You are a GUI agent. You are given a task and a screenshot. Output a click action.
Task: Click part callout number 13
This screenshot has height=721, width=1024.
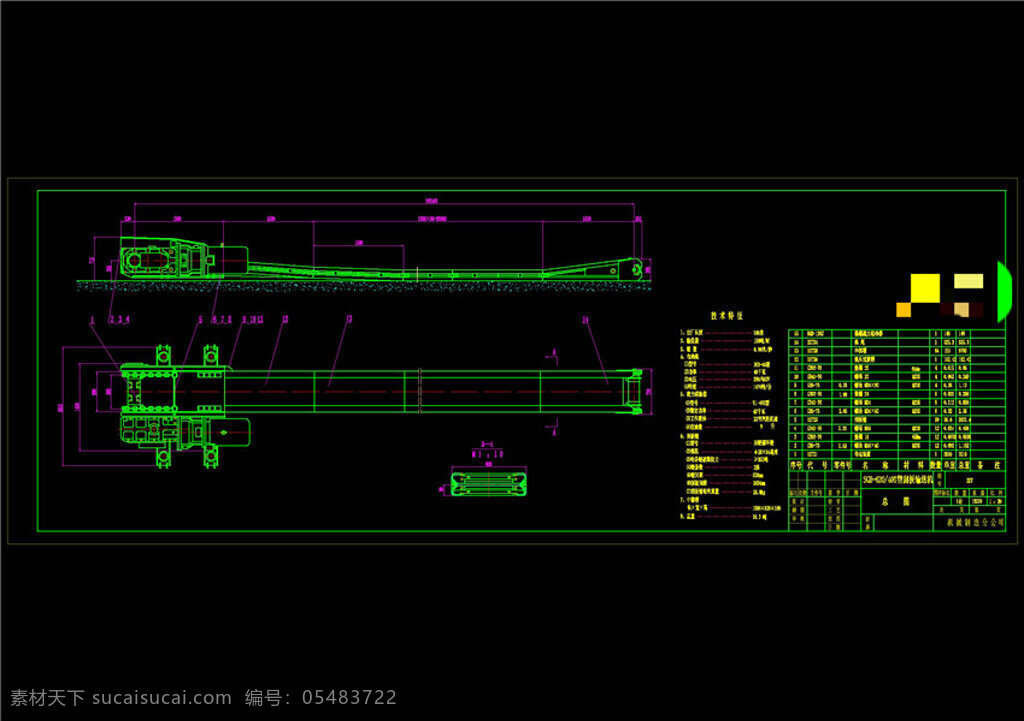point(349,319)
